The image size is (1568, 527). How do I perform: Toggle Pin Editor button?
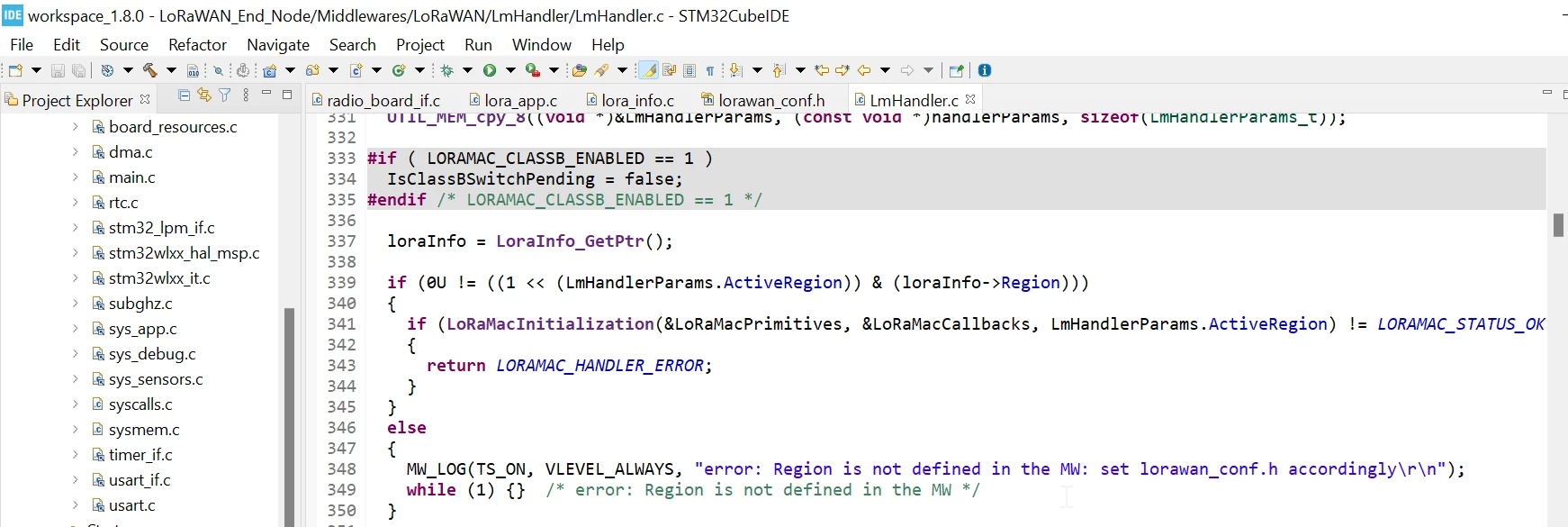click(x=957, y=70)
